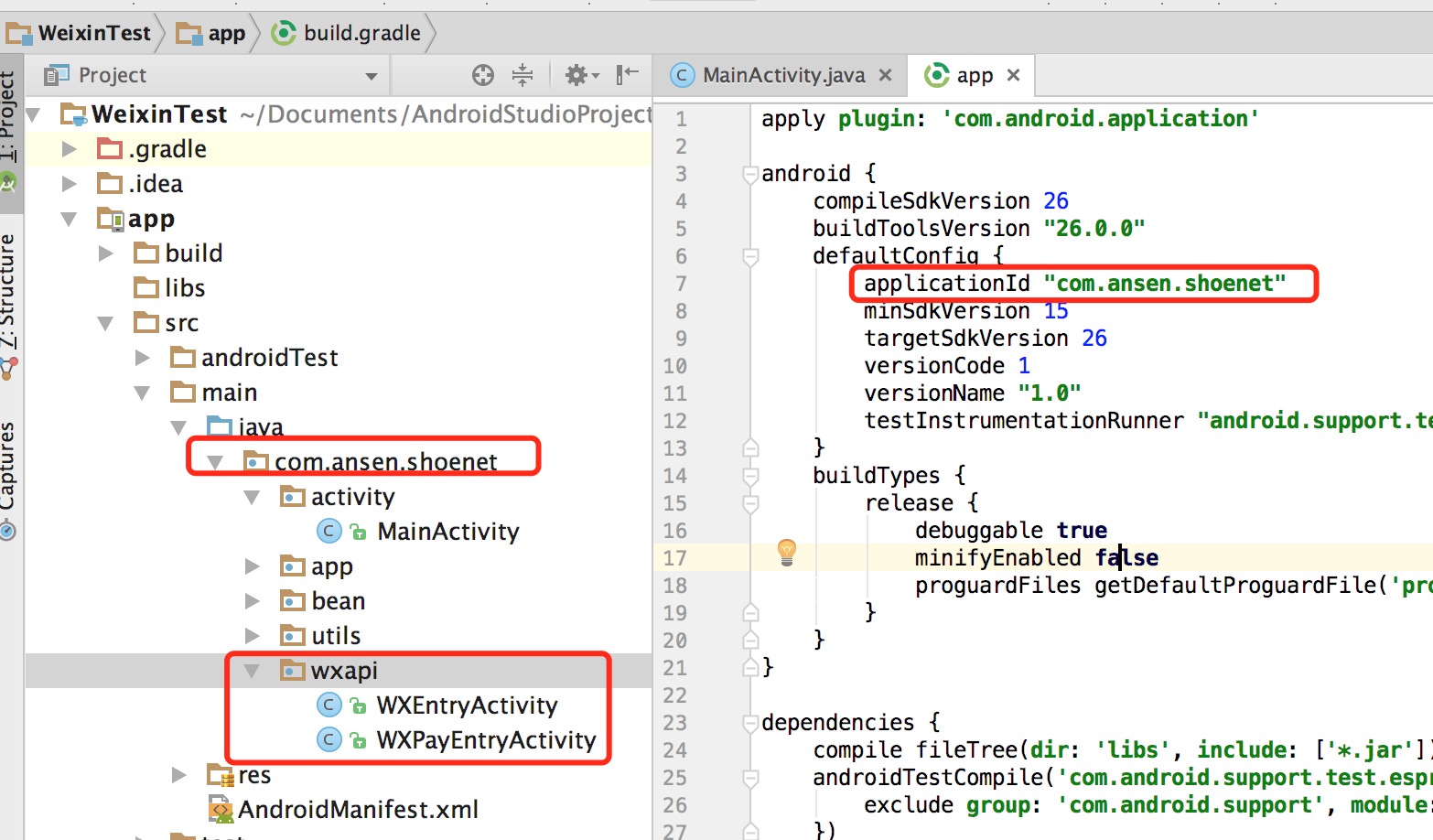Collapse the app module node
This screenshot has width=1433, height=840.
click(70, 219)
